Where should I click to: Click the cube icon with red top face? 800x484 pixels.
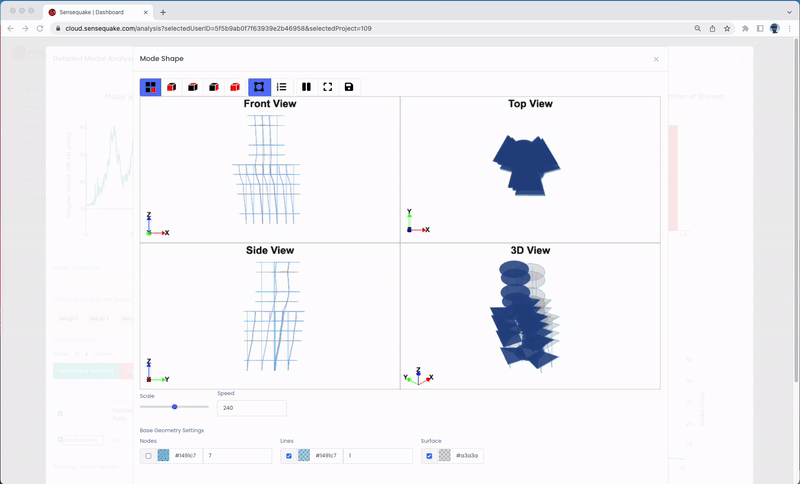click(193, 87)
